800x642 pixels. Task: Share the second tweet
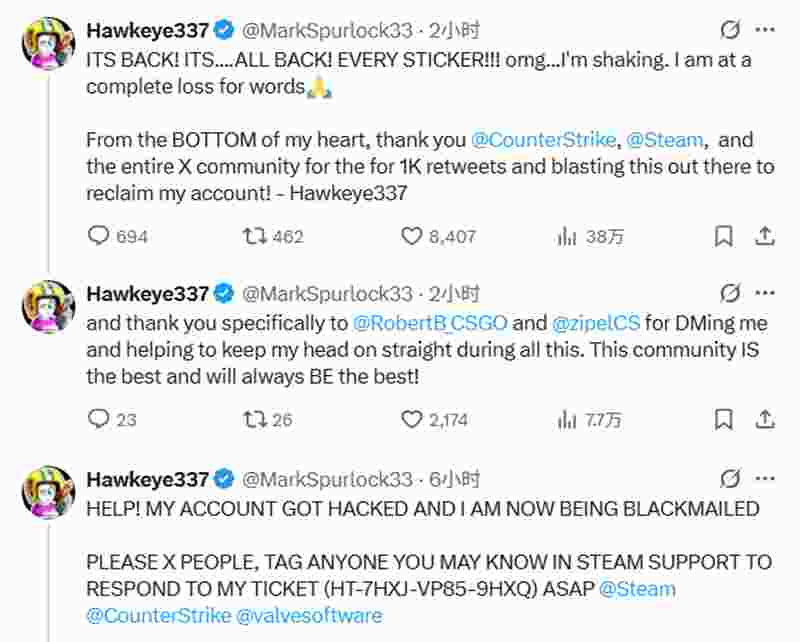point(764,419)
